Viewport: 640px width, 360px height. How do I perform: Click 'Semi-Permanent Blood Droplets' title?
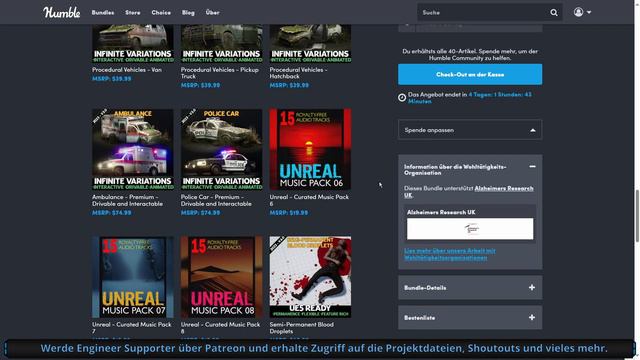click(302, 328)
